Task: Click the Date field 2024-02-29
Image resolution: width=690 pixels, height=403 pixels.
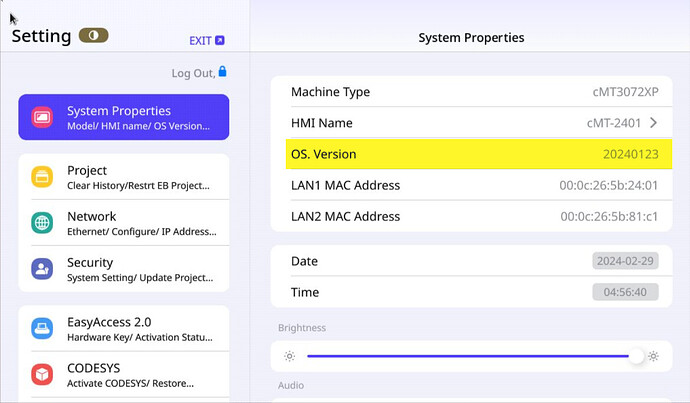Action: pos(625,262)
